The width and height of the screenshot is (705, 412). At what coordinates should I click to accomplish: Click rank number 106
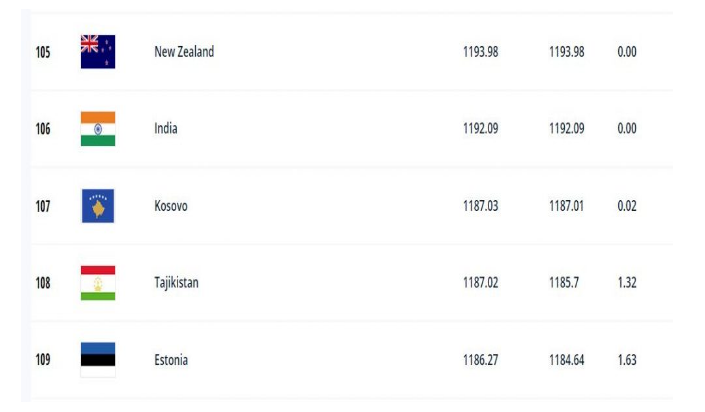[x=43, y=129]
